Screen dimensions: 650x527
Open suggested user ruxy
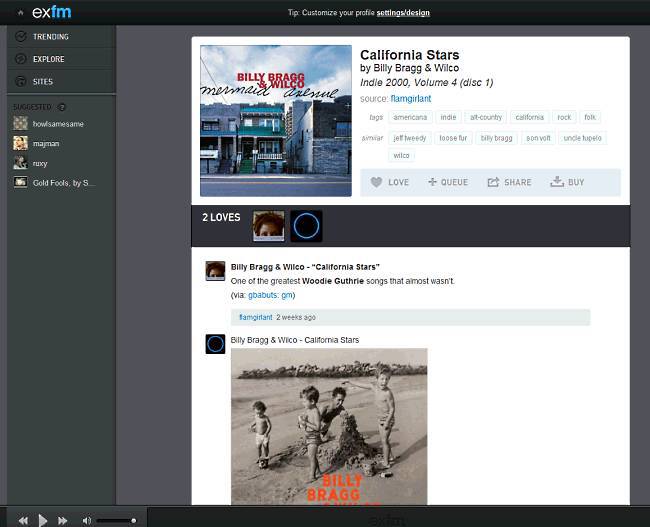click(x=40, y=163)
